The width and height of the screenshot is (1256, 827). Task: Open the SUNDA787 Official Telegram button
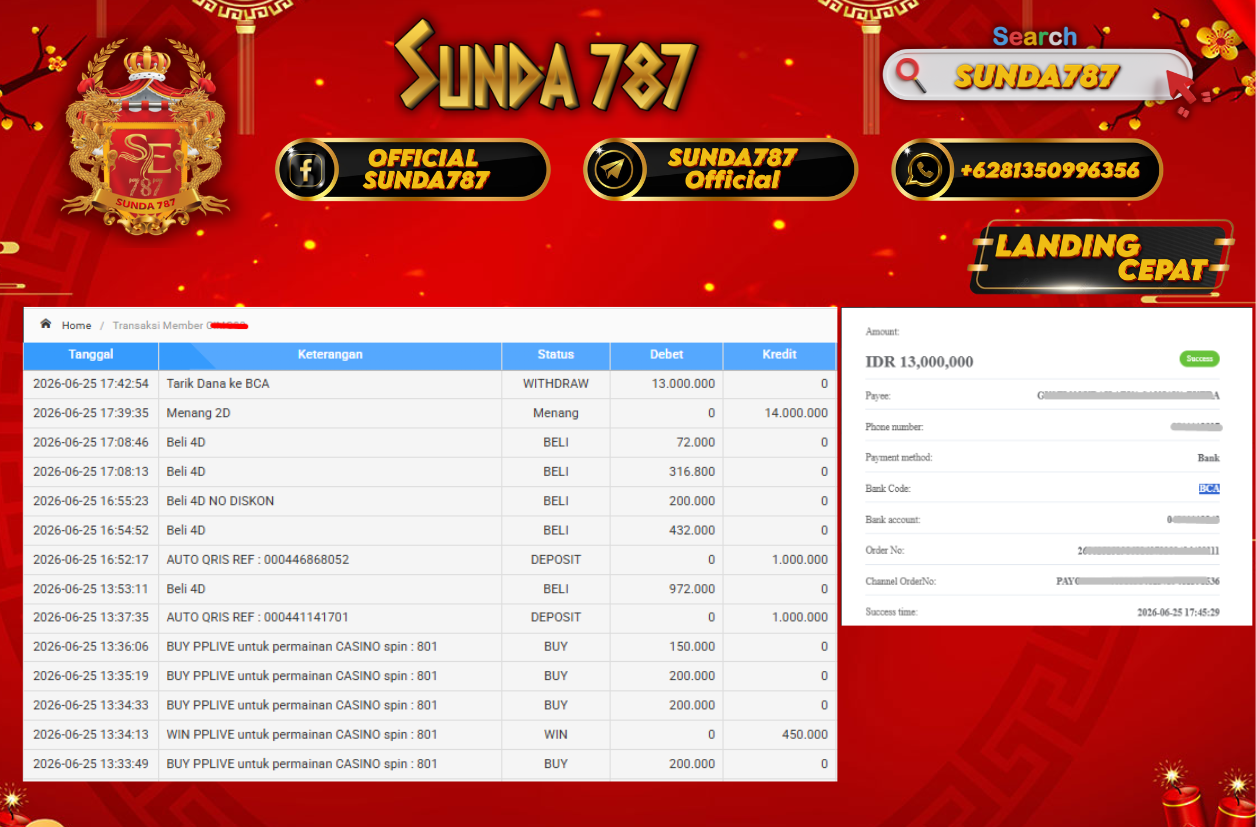click(720, 170)
